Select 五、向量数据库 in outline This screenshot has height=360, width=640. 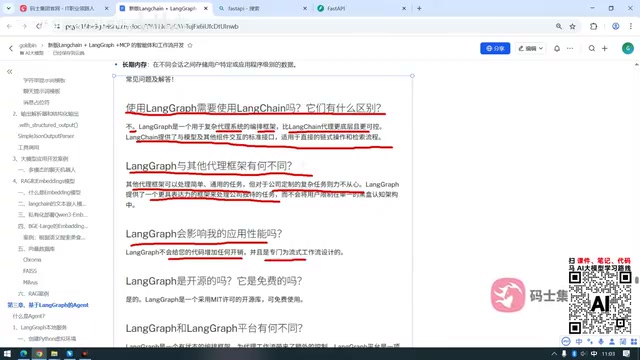(x=36, y=249)
